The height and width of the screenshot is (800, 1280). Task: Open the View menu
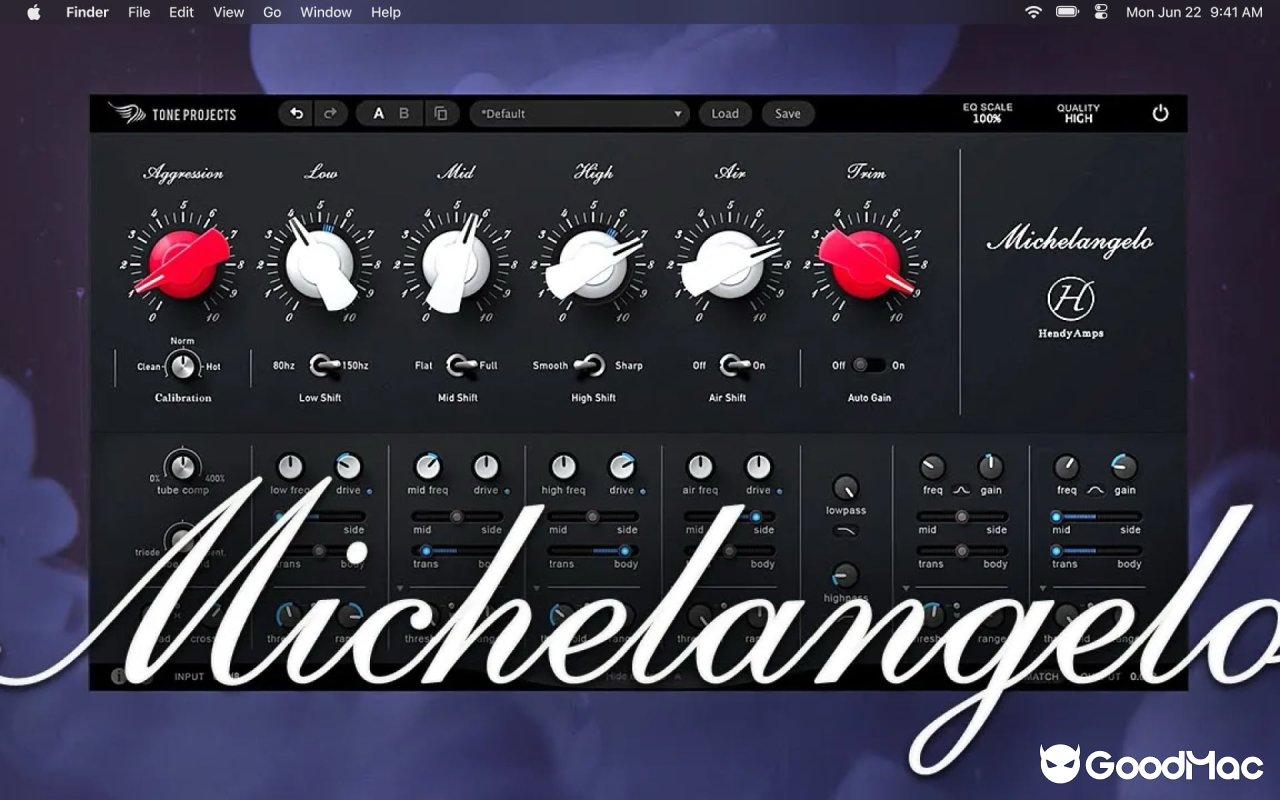pyautogui.click(x=228, y=12)
